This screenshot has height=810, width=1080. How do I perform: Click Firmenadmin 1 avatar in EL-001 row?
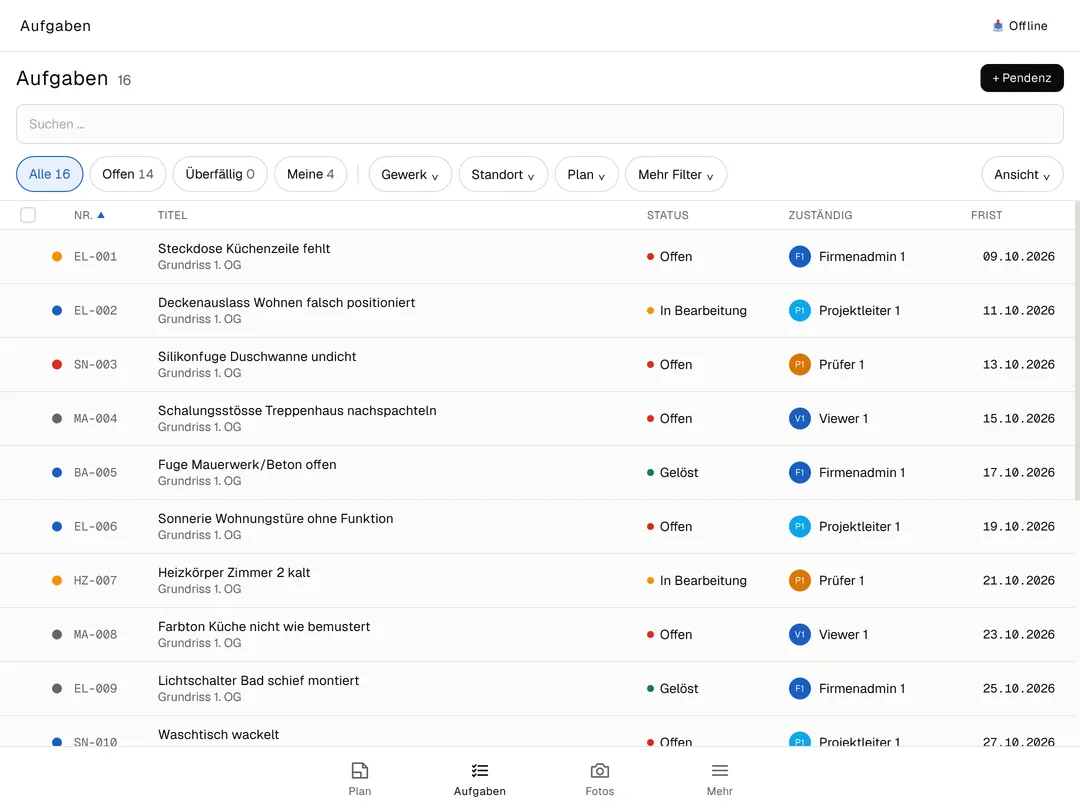pos(800,256)
